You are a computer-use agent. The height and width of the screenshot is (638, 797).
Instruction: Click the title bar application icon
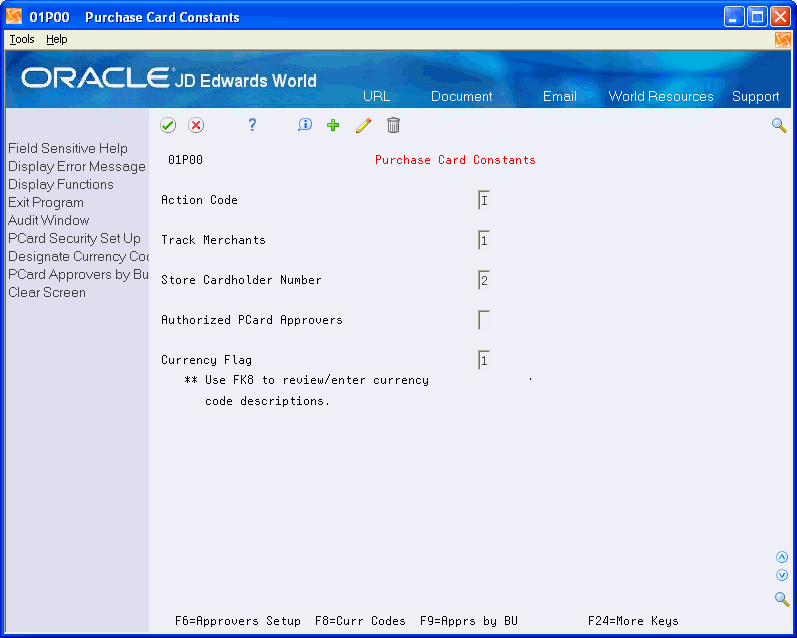click(x=14, y=17)
